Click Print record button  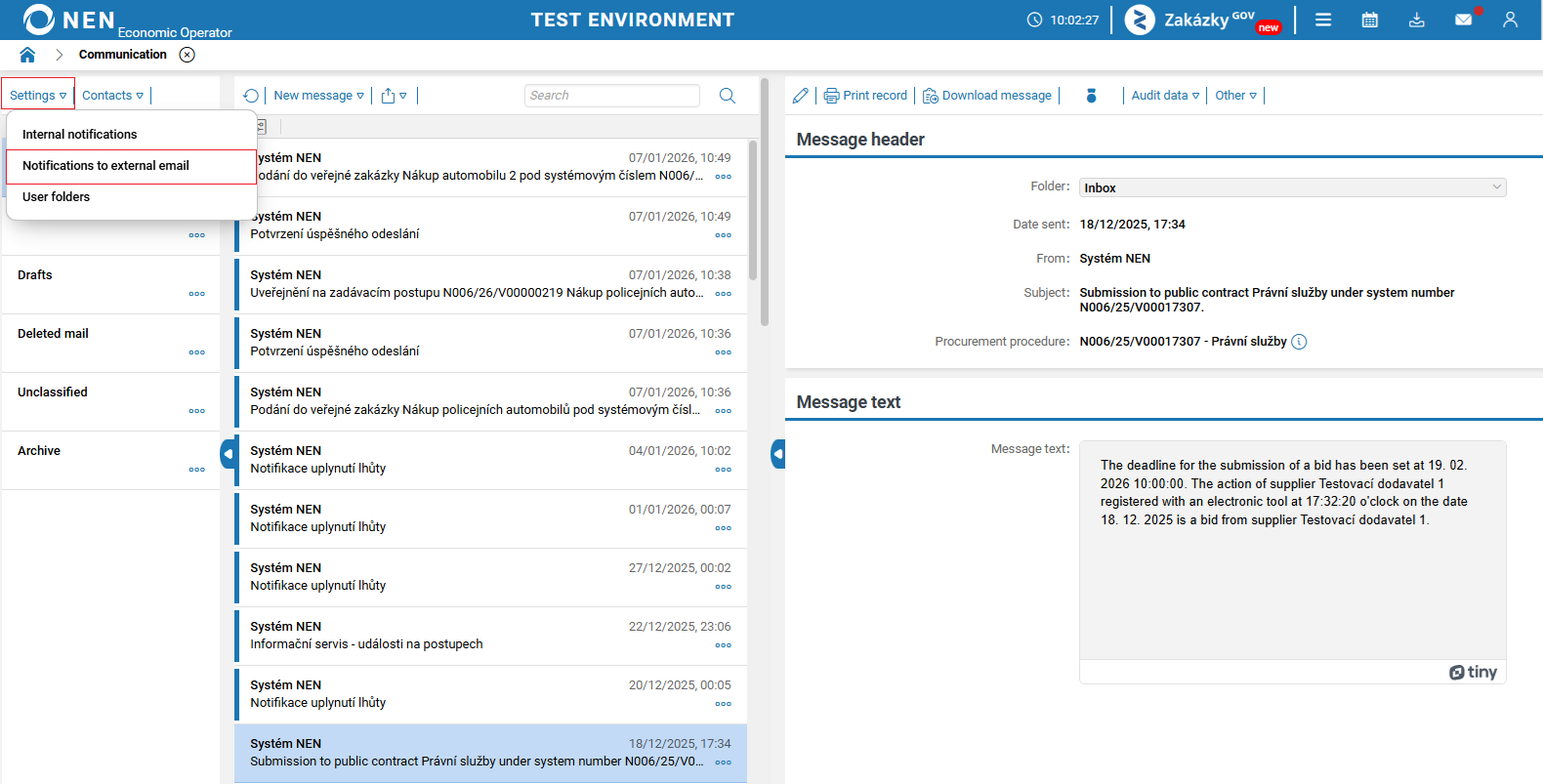pyautogui.click(x=865, y=95)
